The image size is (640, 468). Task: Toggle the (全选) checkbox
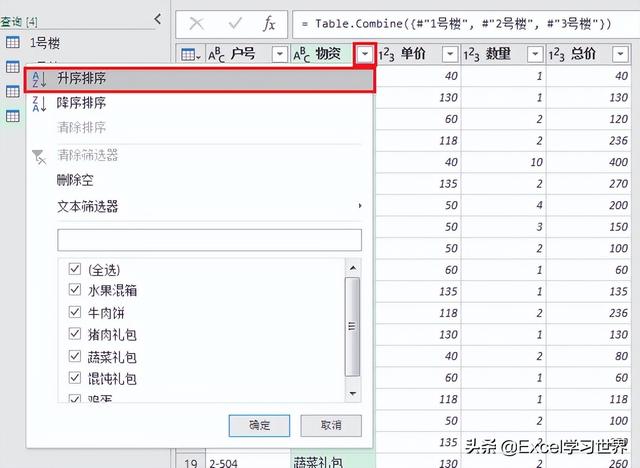coord(75,268)
